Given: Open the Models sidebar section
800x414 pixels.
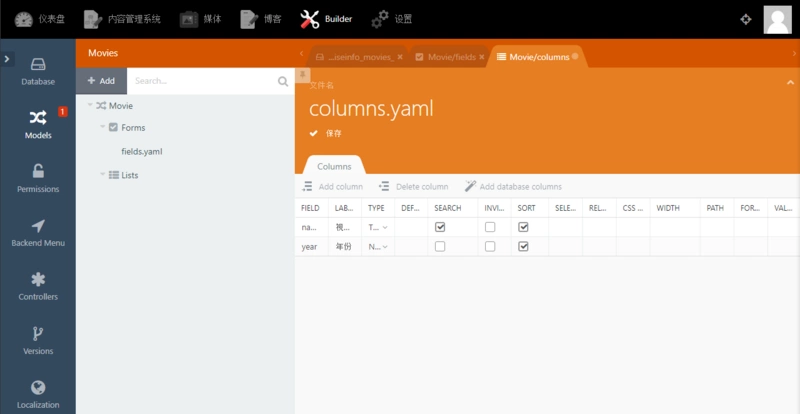Looking at the screenshot, I should tap(38, 125).
